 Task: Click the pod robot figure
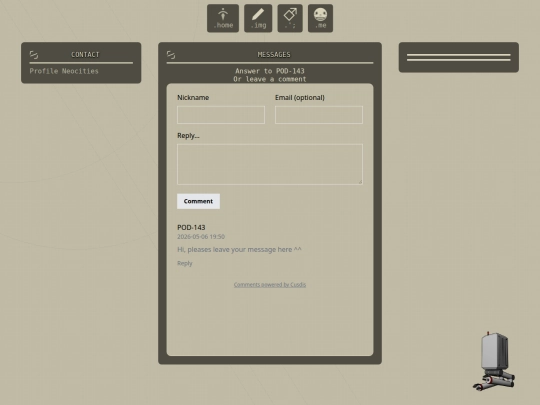pyautogui.click(x=494, y=361)
